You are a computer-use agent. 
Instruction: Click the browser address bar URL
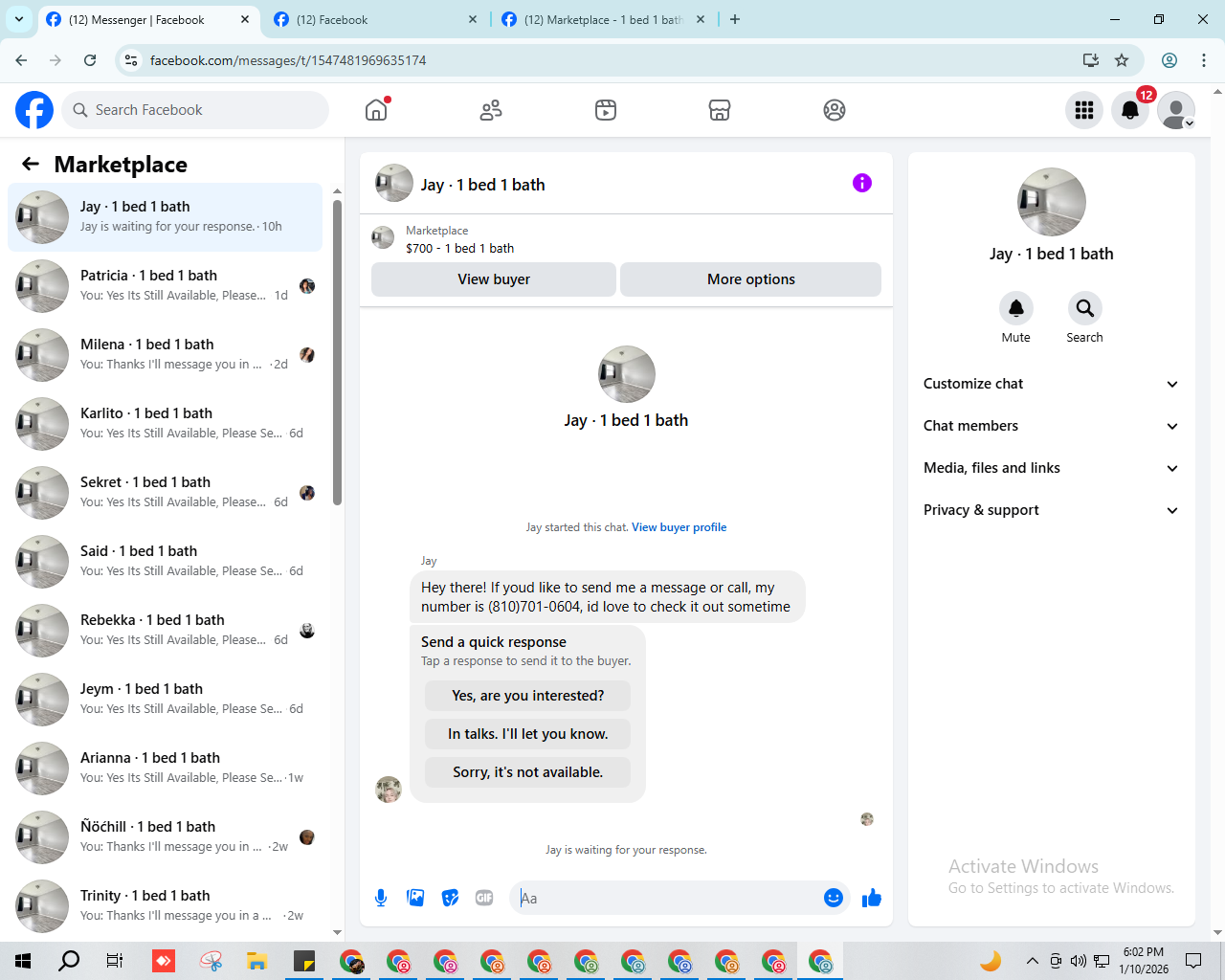tap(288, 60)
